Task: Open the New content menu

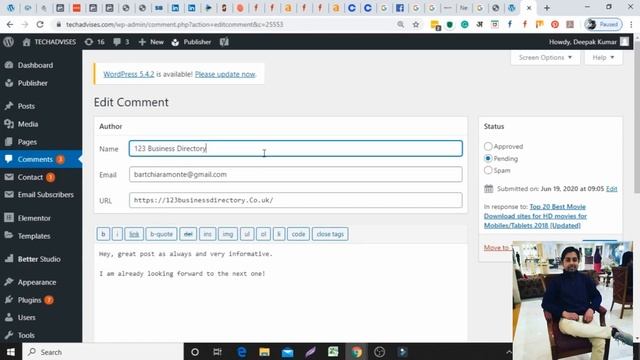Action: [151, 42]
